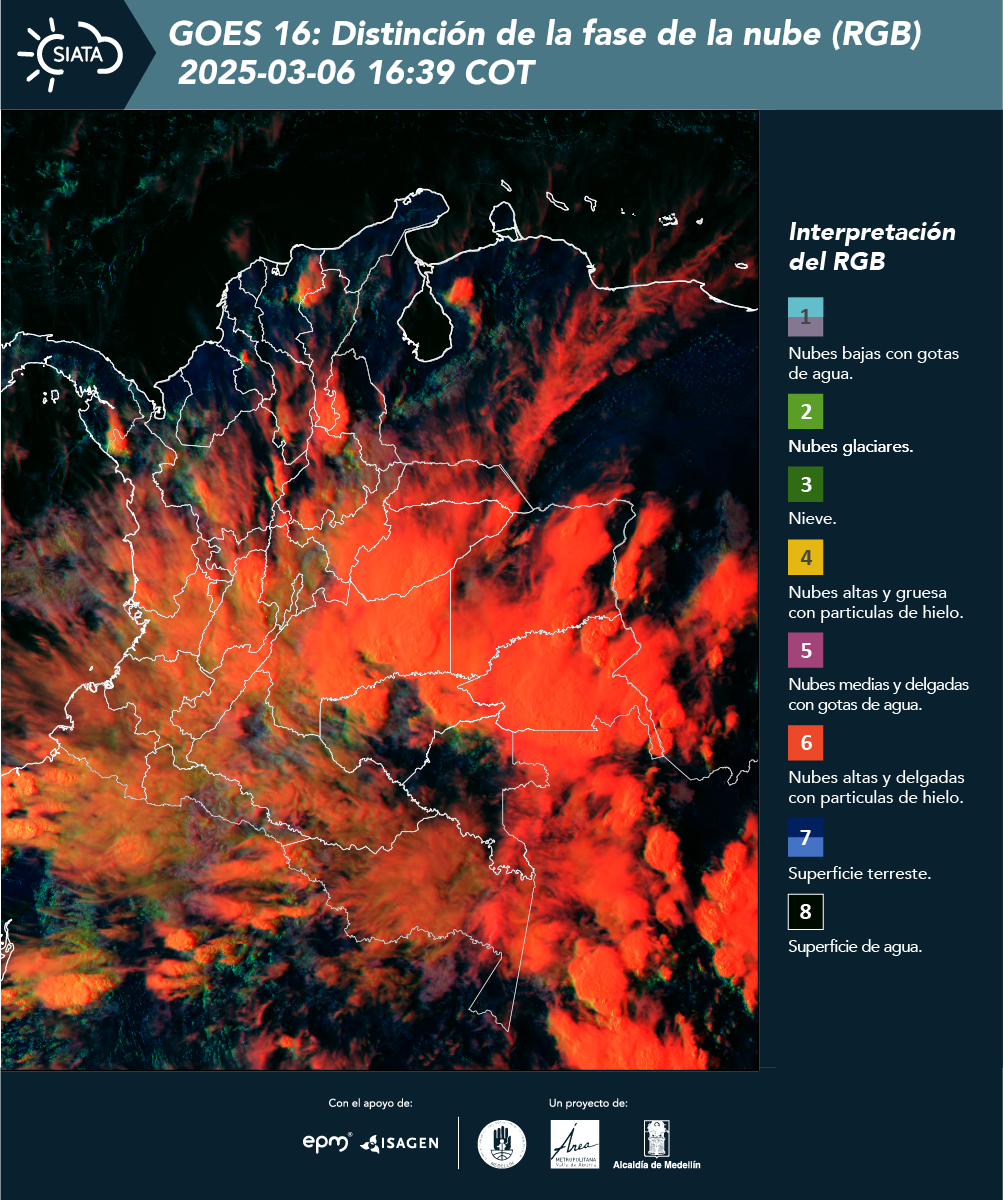The width and height of the screenshot is (1003, 1200).
Task: Click the "Un proyecto de:" footer text
Action: tap(588, 1103)
